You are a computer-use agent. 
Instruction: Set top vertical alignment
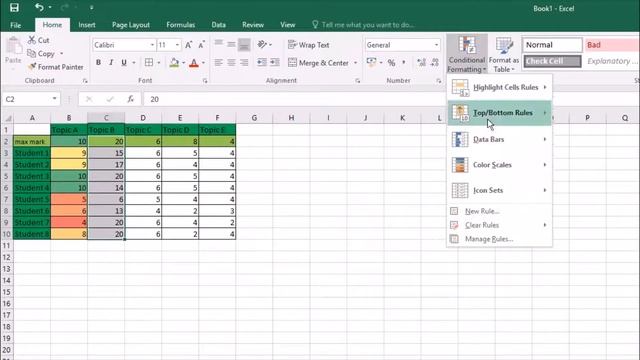(x=219, y=44)
